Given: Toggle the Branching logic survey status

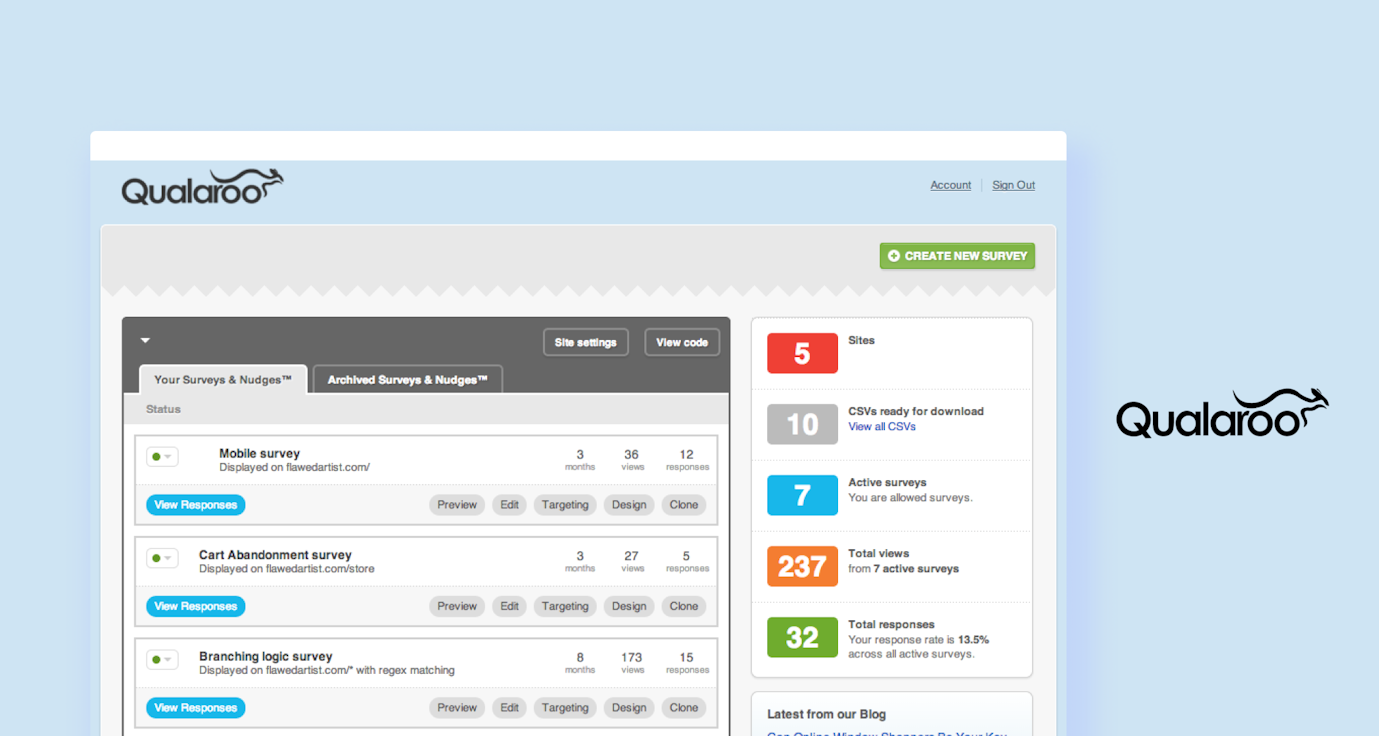Looking at the screenshot, I should click(x=162, y=660).
